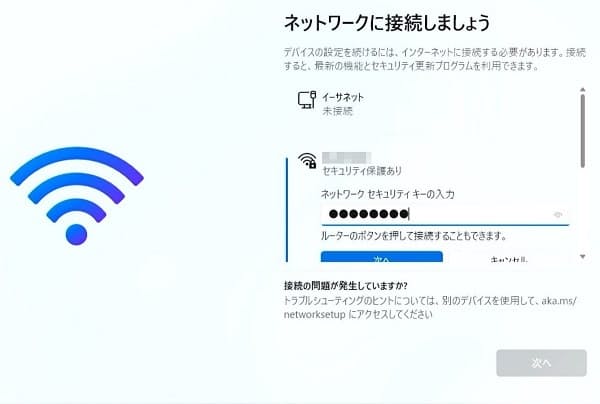600x404 pixels.
Task: Click the ネットワークに接続しましょう heading
Action: click(x=386, y=23)
